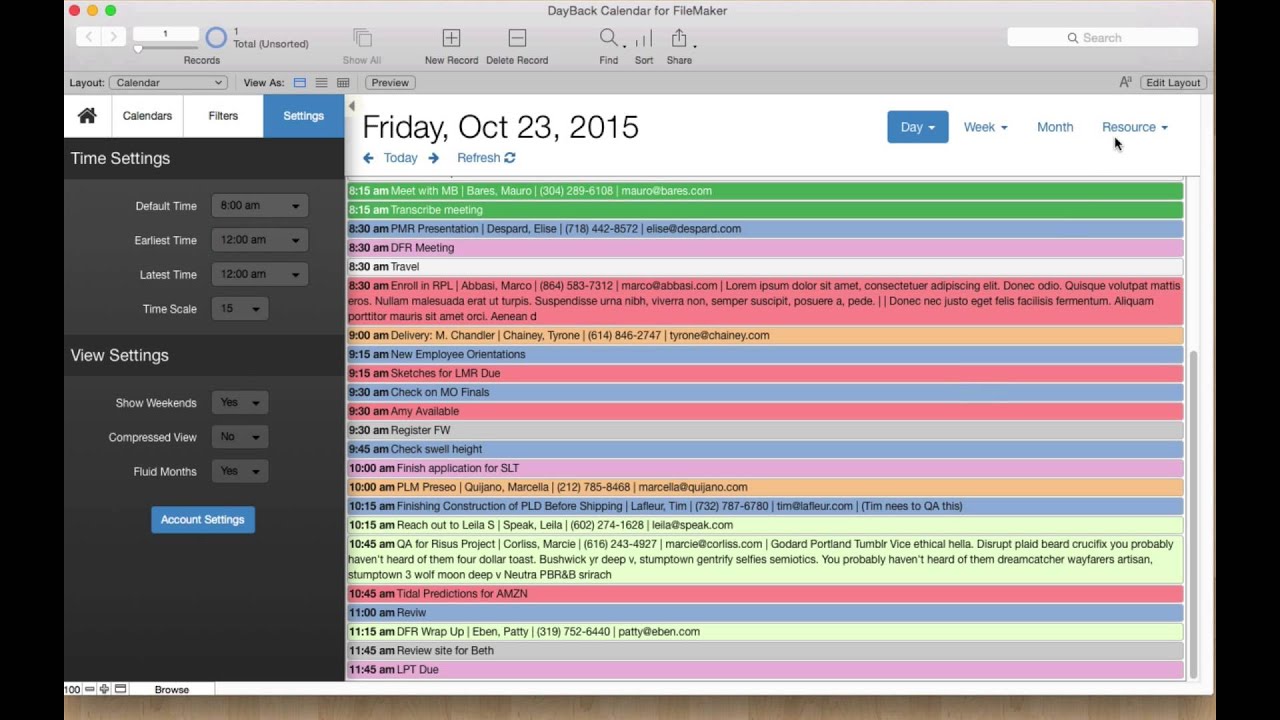Click the zoom in status icon

pos(104,689)
